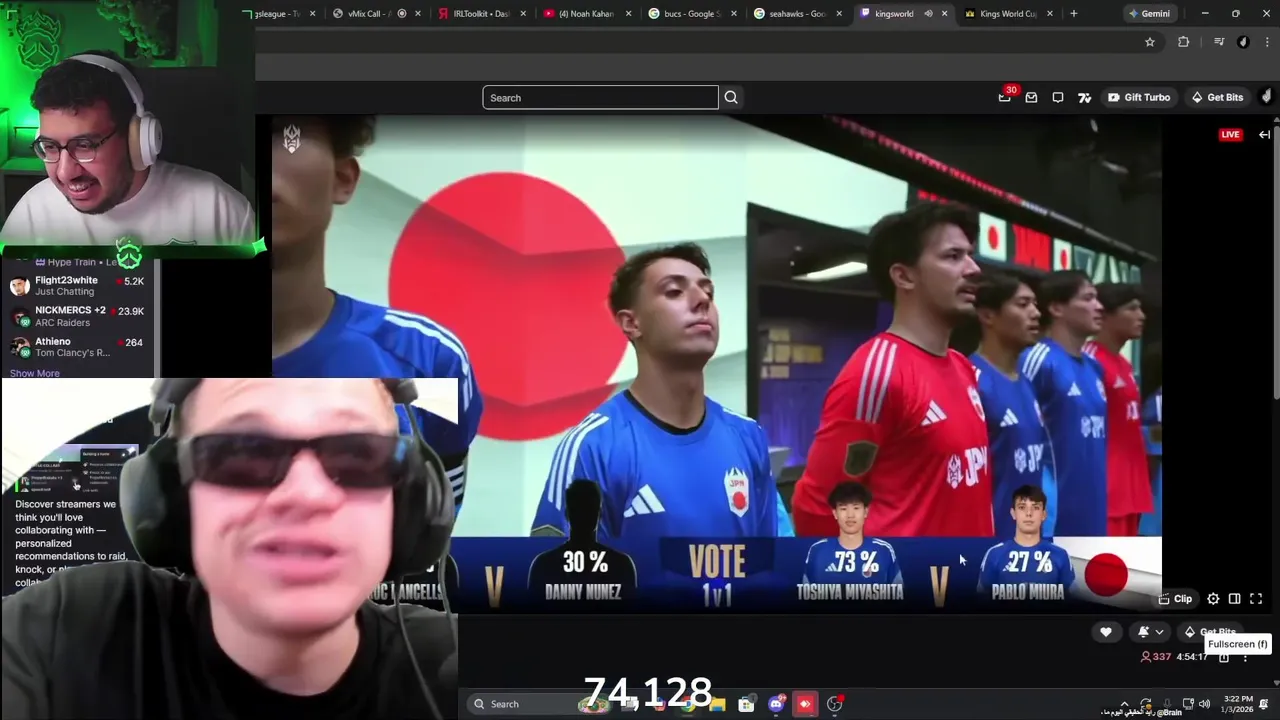Image resolution: width=1280 pixels, height=720 pixels.
Task: Open the notifications inbox icon
Action: [1031, 97]
